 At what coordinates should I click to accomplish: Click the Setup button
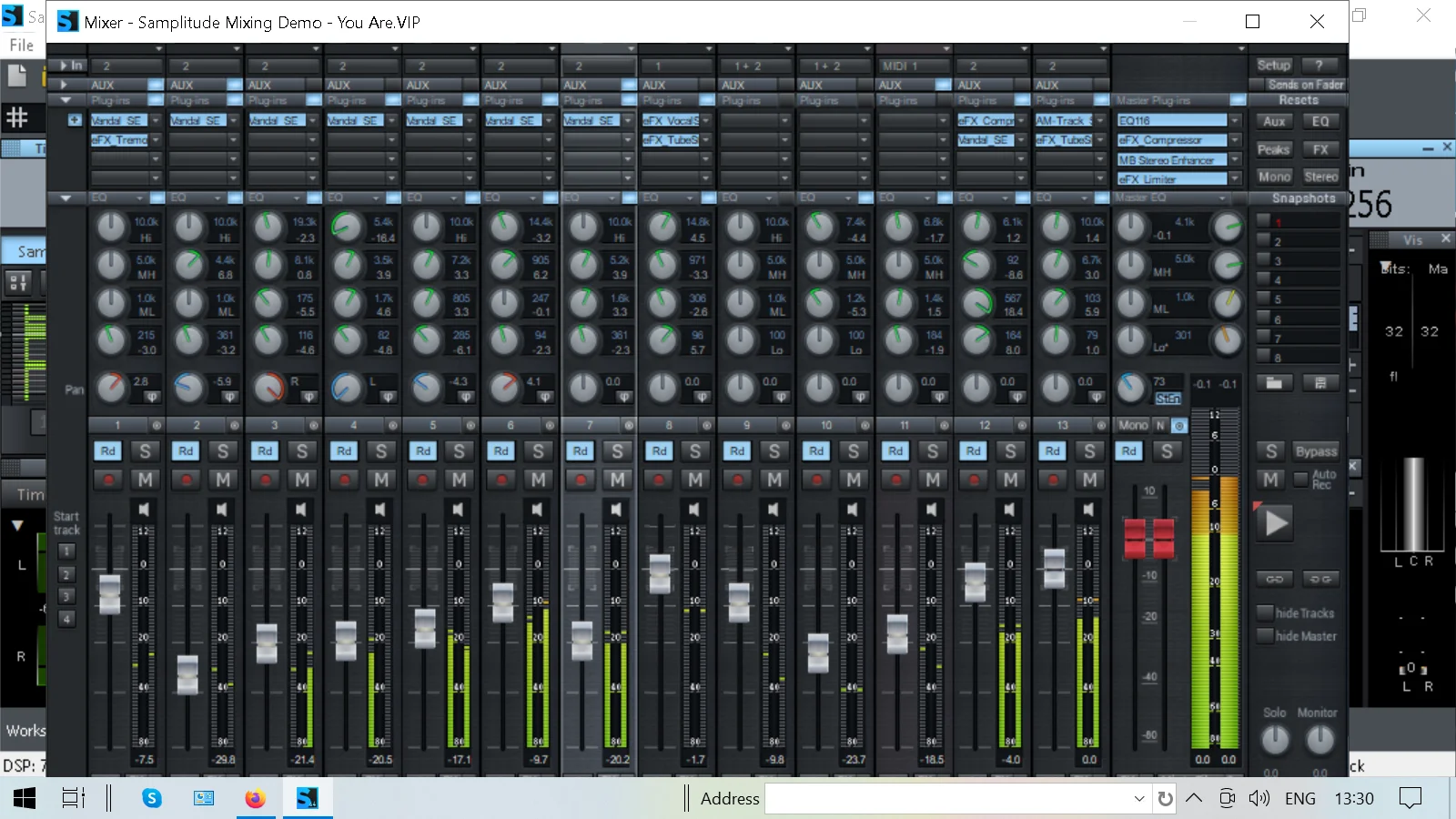point(1273,66)
